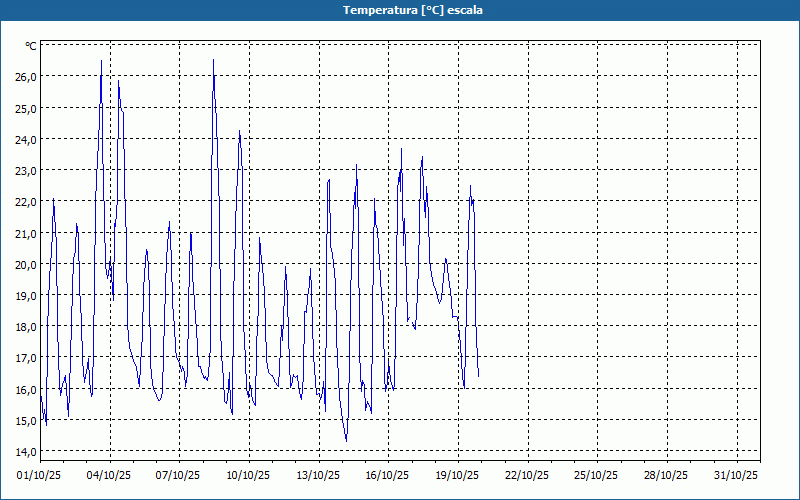Click the "Temperatura [°C] escala" chart title

[x=399, y=10]
